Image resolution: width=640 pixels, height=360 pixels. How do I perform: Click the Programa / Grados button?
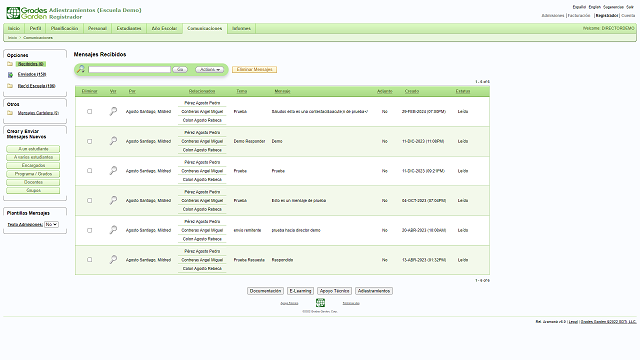click(x=33, y=174)
